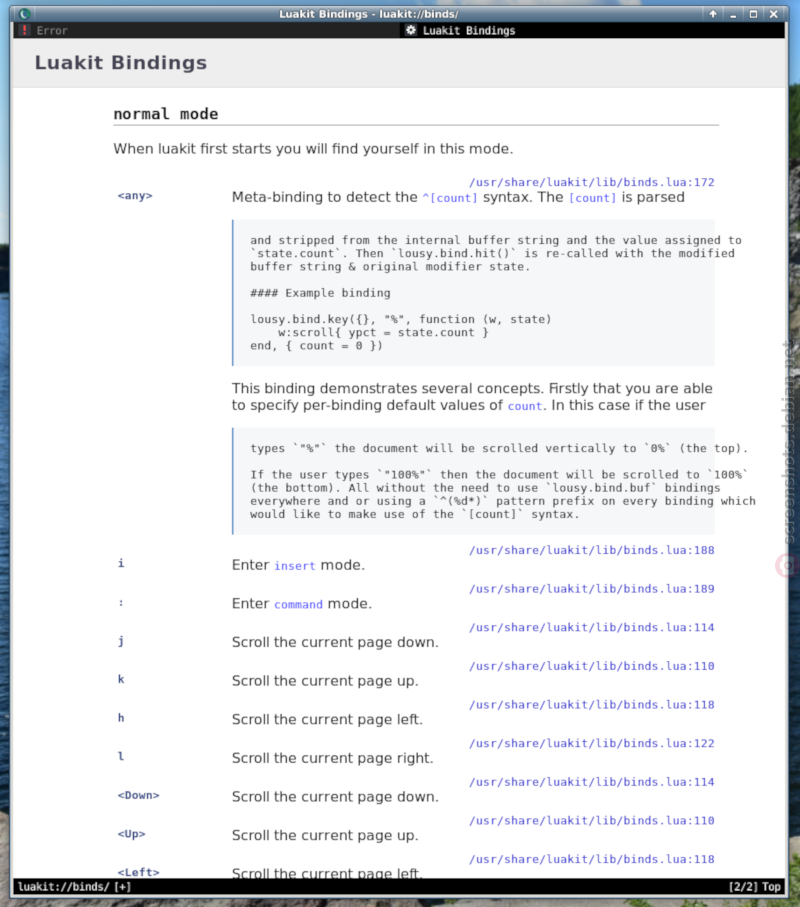Click "Scroll the current page up." beside k
Image resolution: width=800 pixels, height=907 pixels.
click(325, 681)
